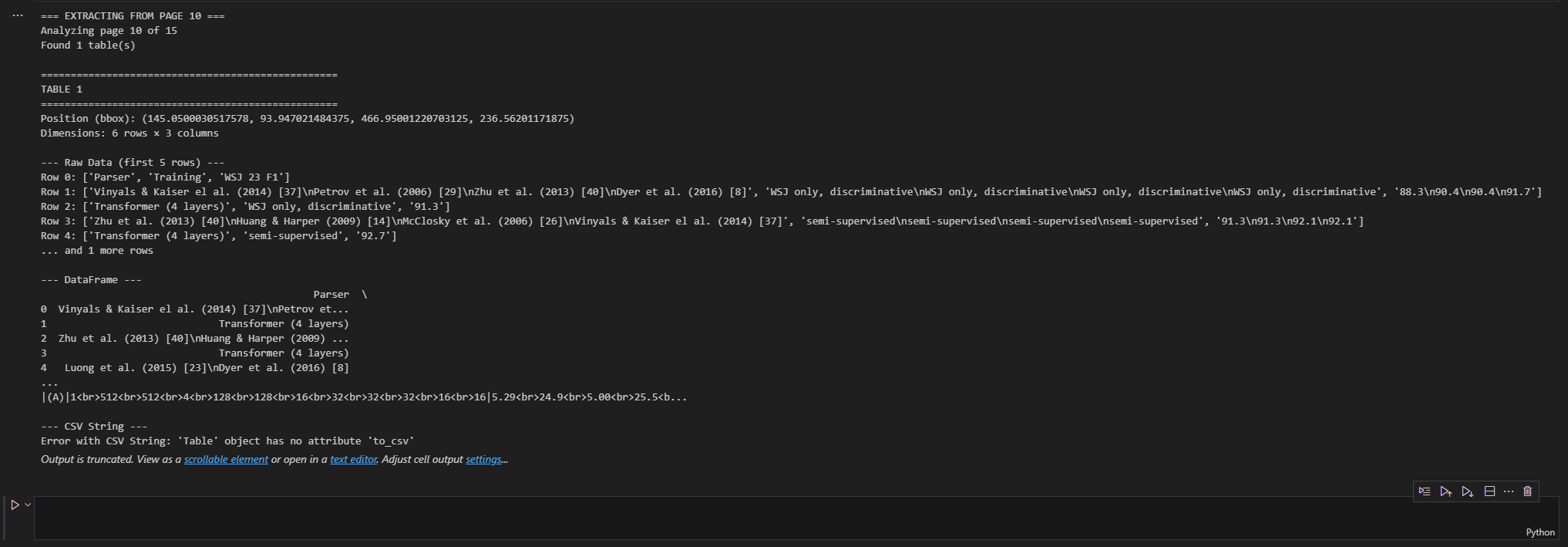
Task: Click the 'Parser' DataFrame column header
Action: coord(331,294)
